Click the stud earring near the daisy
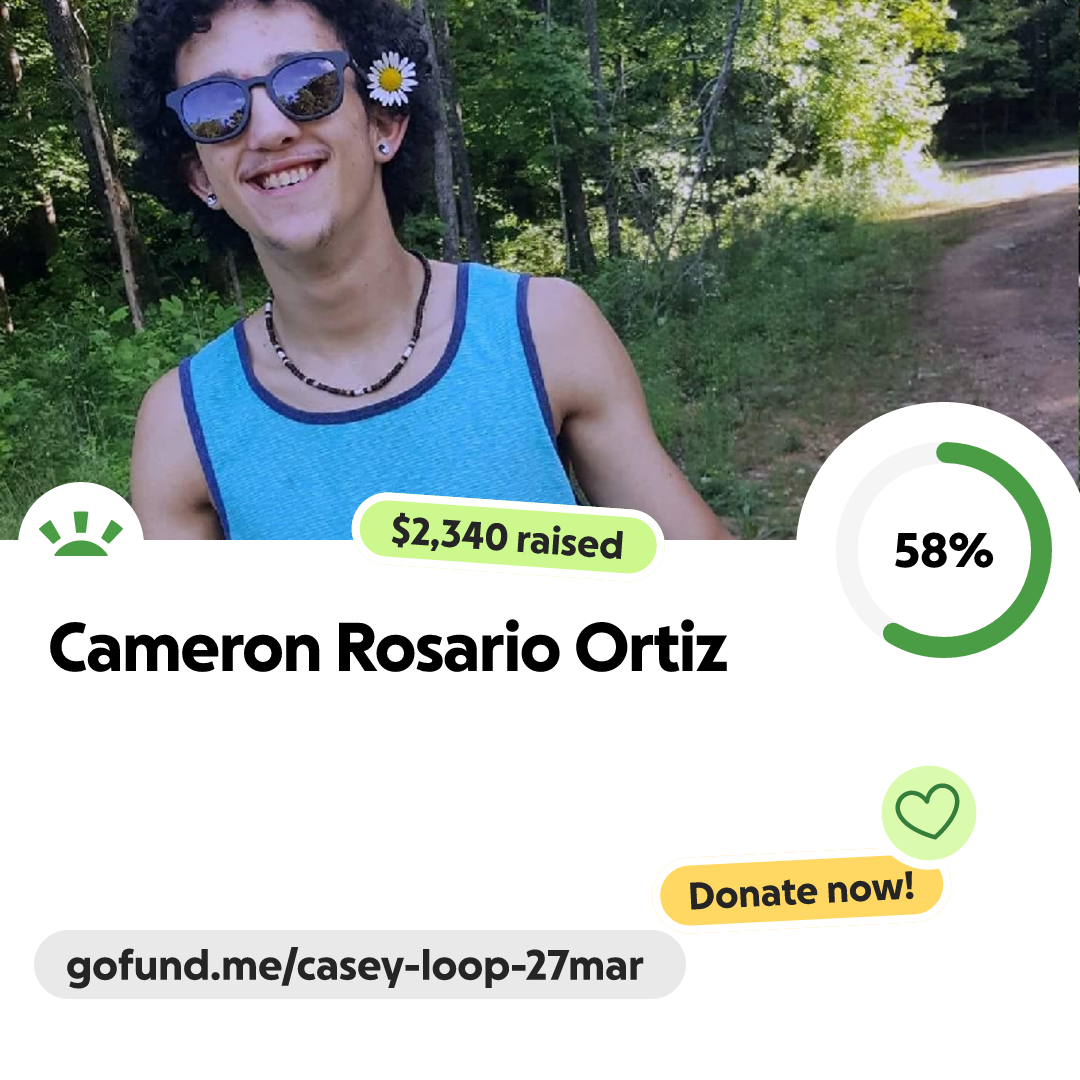This screenshot has width=1080, height=1080. pyautogui.click(x=384, y=148)
